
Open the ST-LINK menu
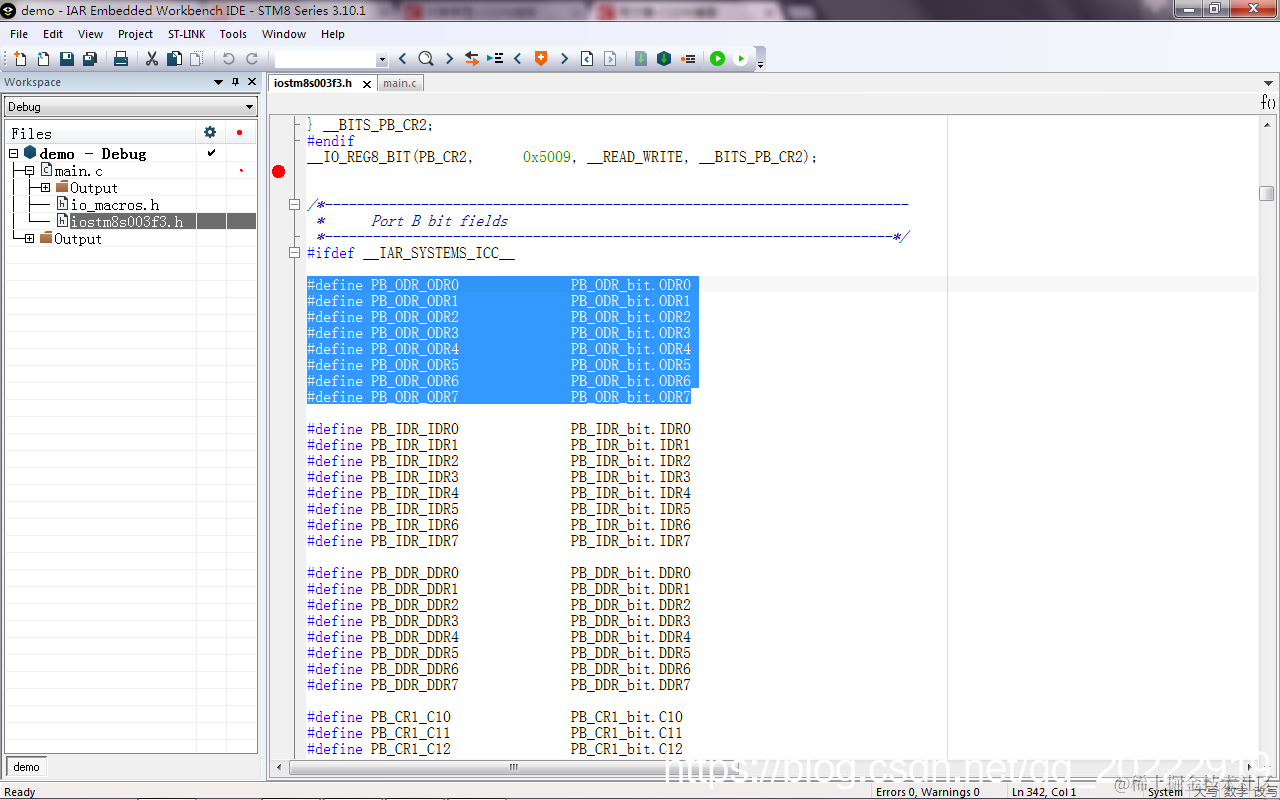[186, 34]
